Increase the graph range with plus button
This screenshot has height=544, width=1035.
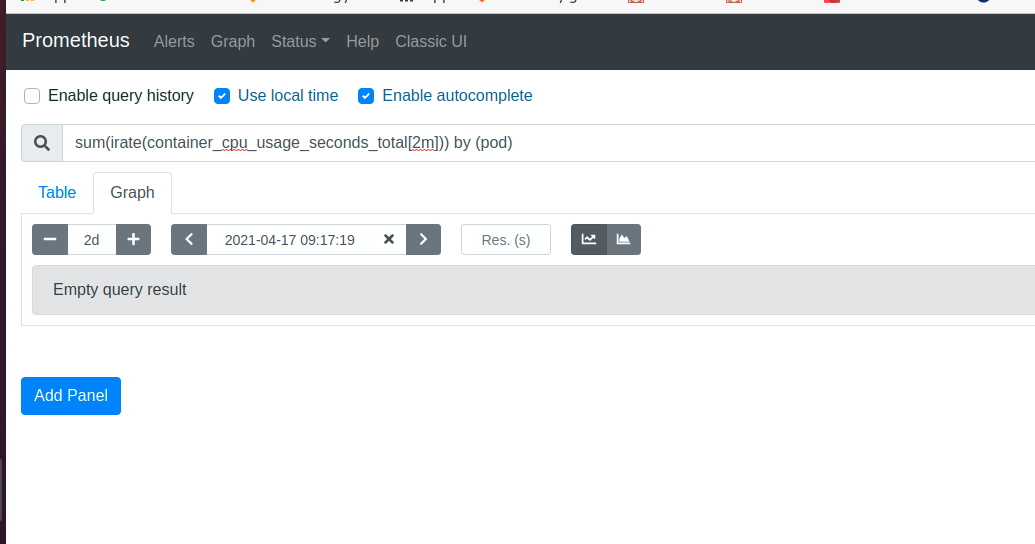coord(133,240)
